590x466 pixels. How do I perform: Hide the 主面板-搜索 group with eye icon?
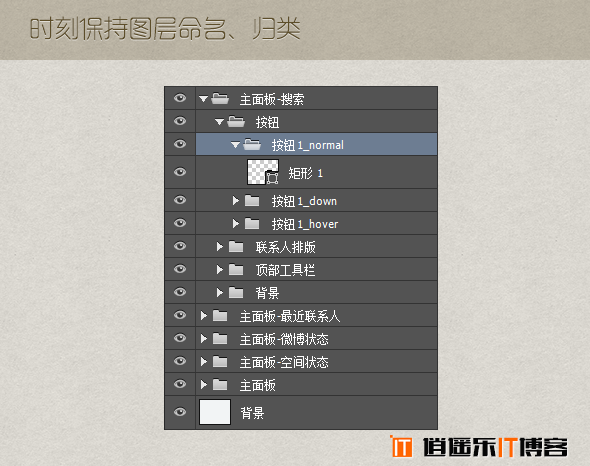[180, 98]
